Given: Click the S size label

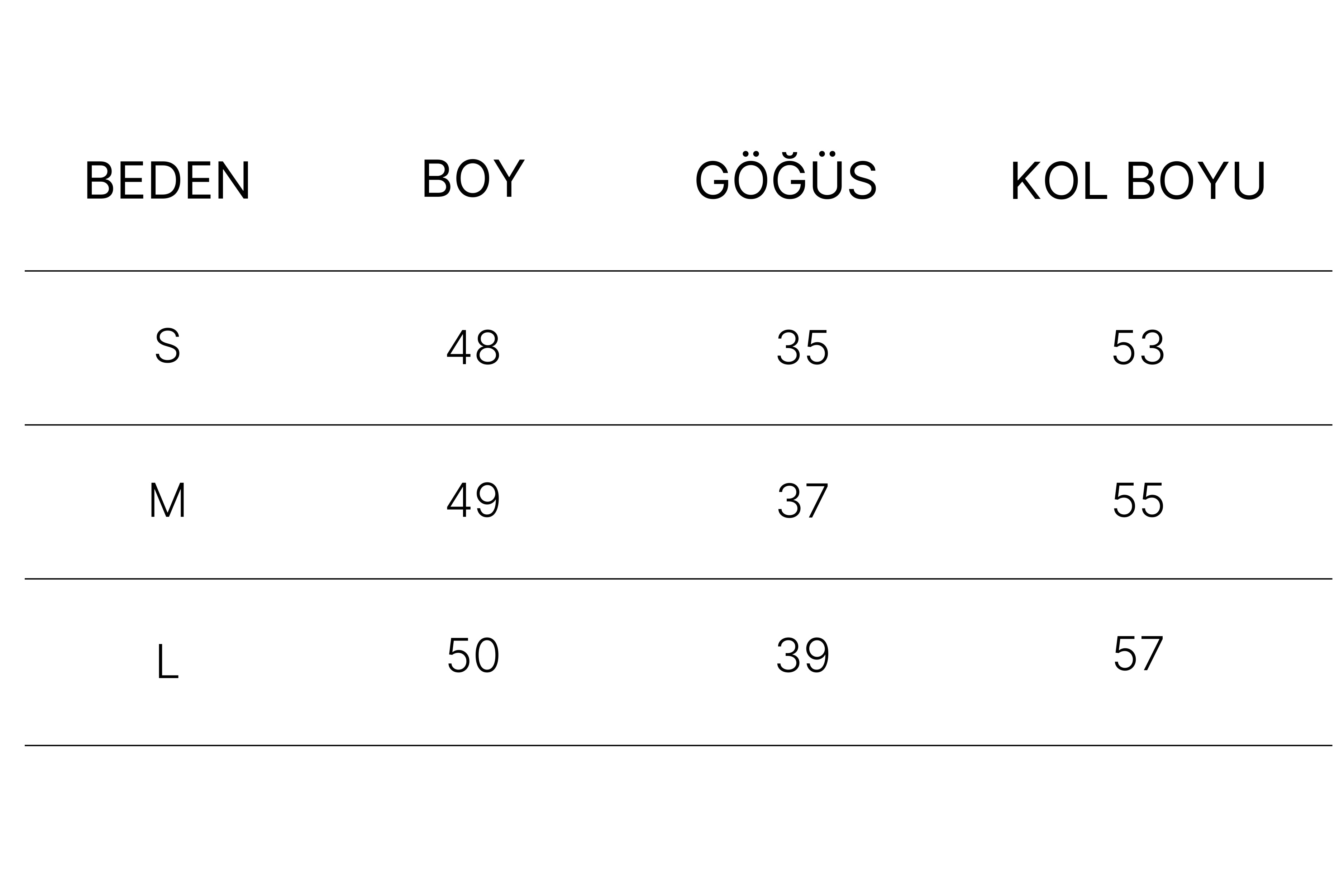Looking at the screenshot, I should coord(167,346).
